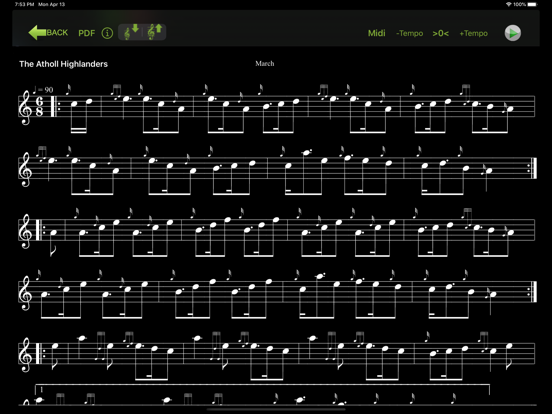Reset tempo with the >0< button
Viewport: 552px width, 414px height.
441,33
